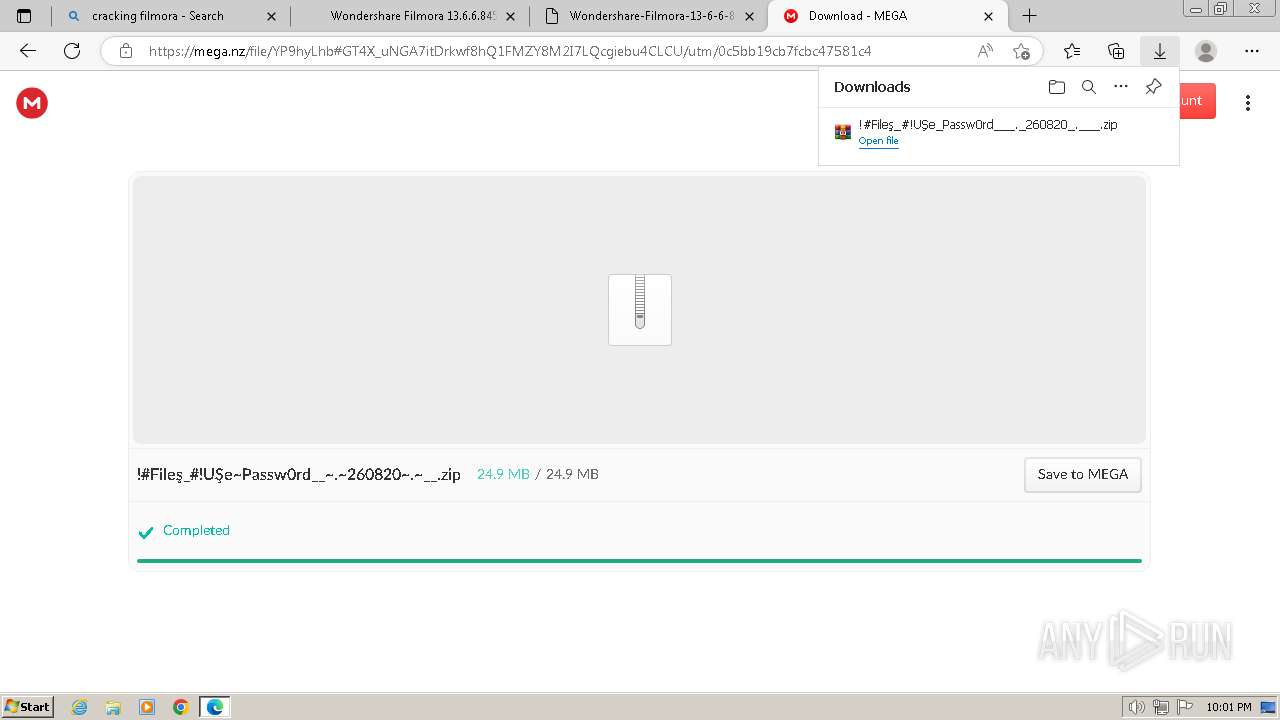This screenshot has height=720, width=1280.
Task: Click the 10:01 PM system clock
Action: point(1229,707)
